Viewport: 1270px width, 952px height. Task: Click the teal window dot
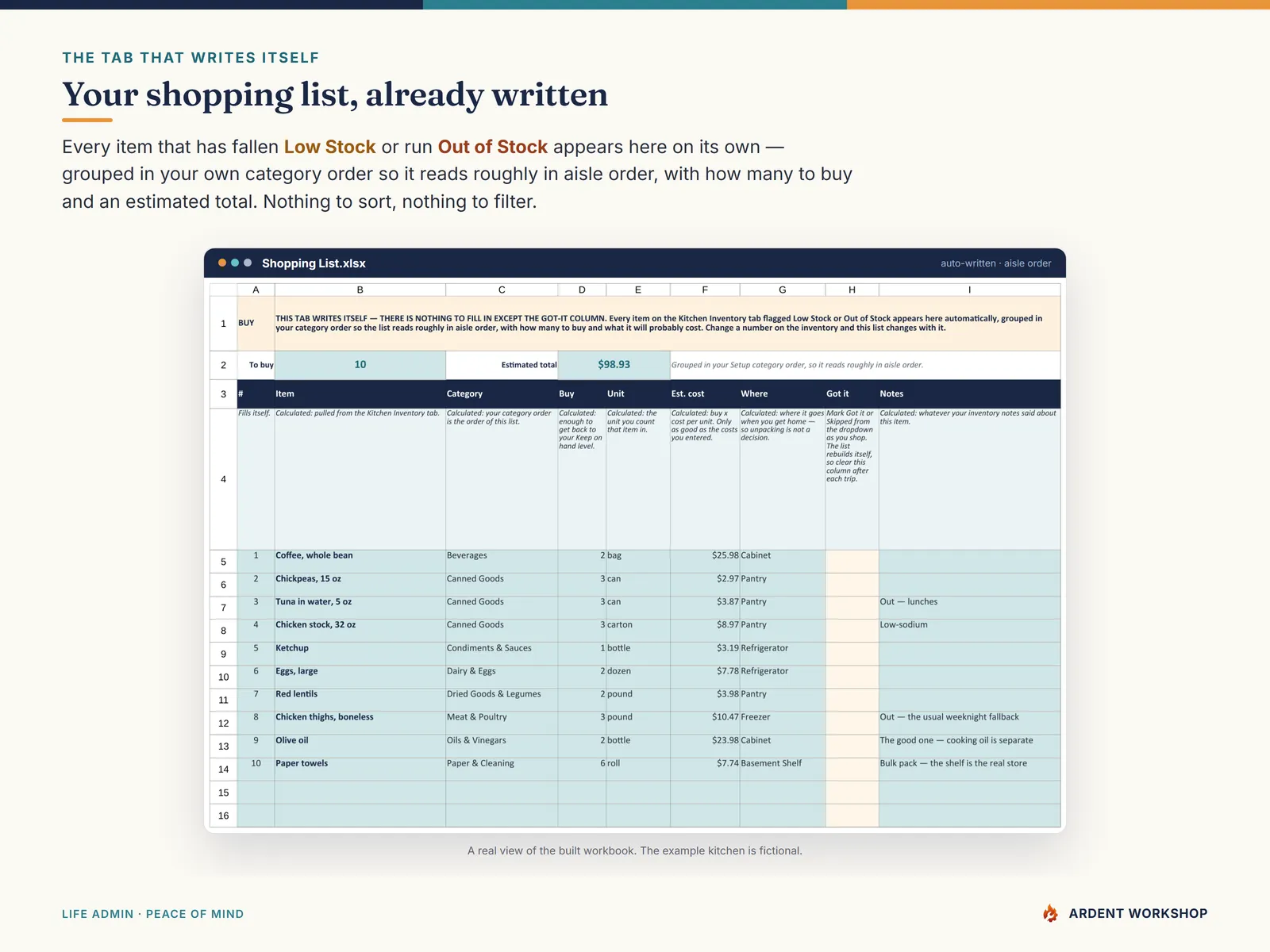[x=235, y=263]
